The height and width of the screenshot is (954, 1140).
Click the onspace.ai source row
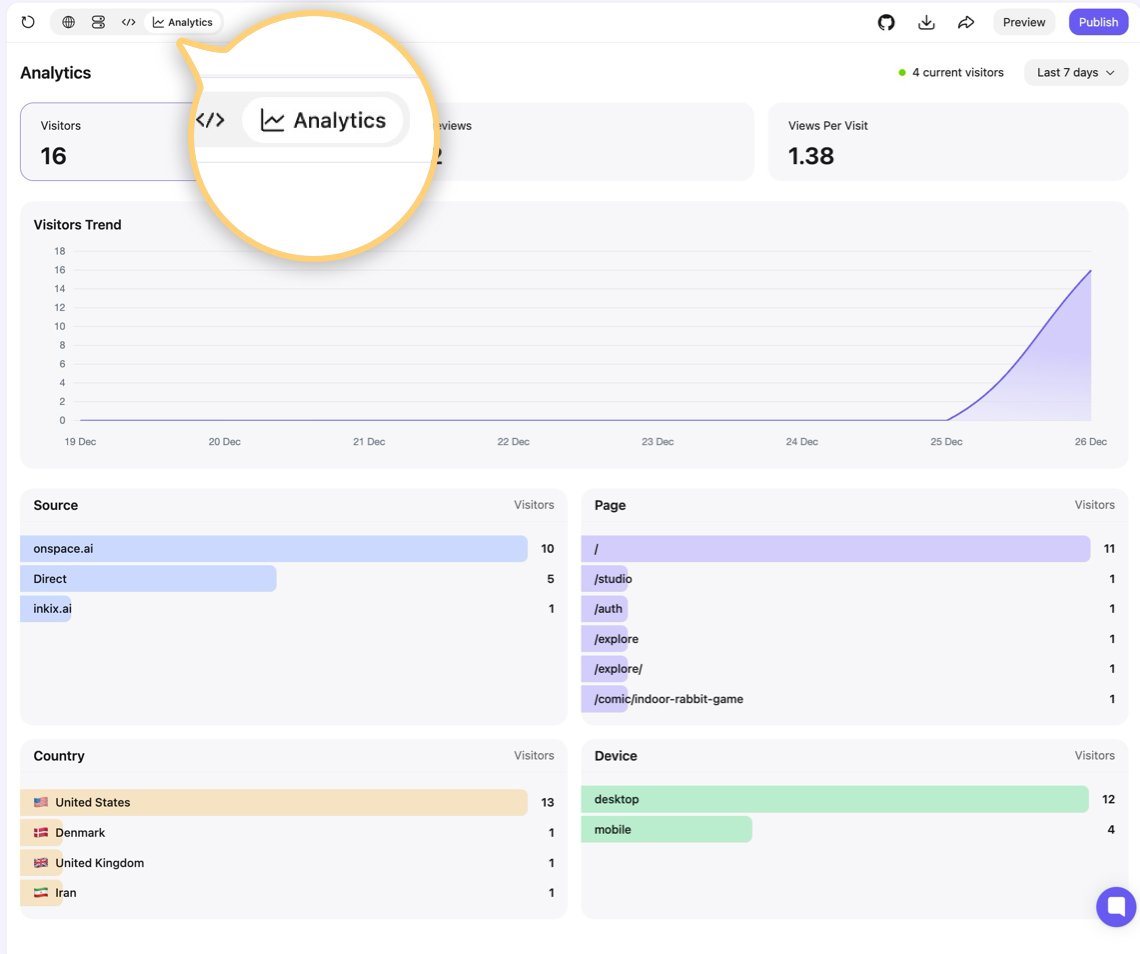point(294,548)
